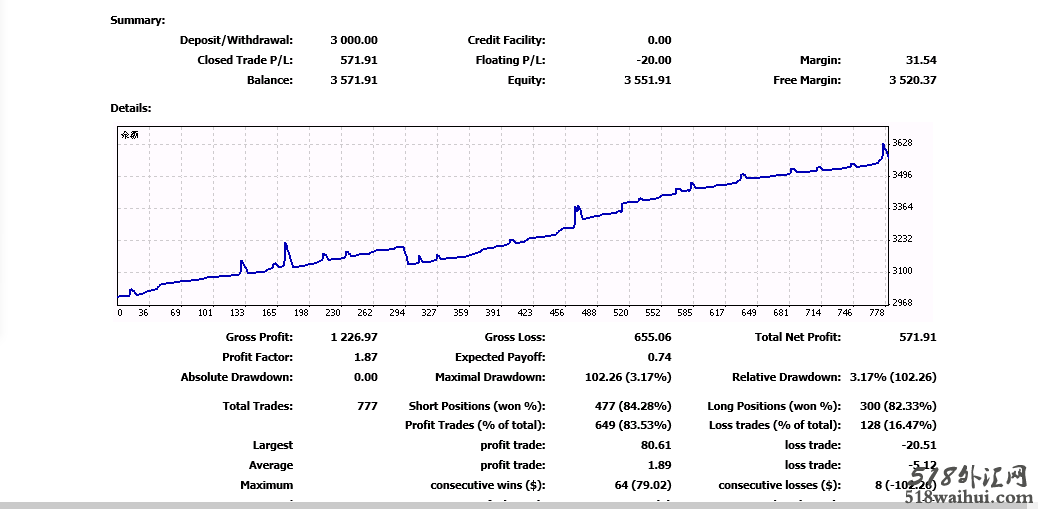
Task: Select the Details section heading
Action: [x=131, y=107]
